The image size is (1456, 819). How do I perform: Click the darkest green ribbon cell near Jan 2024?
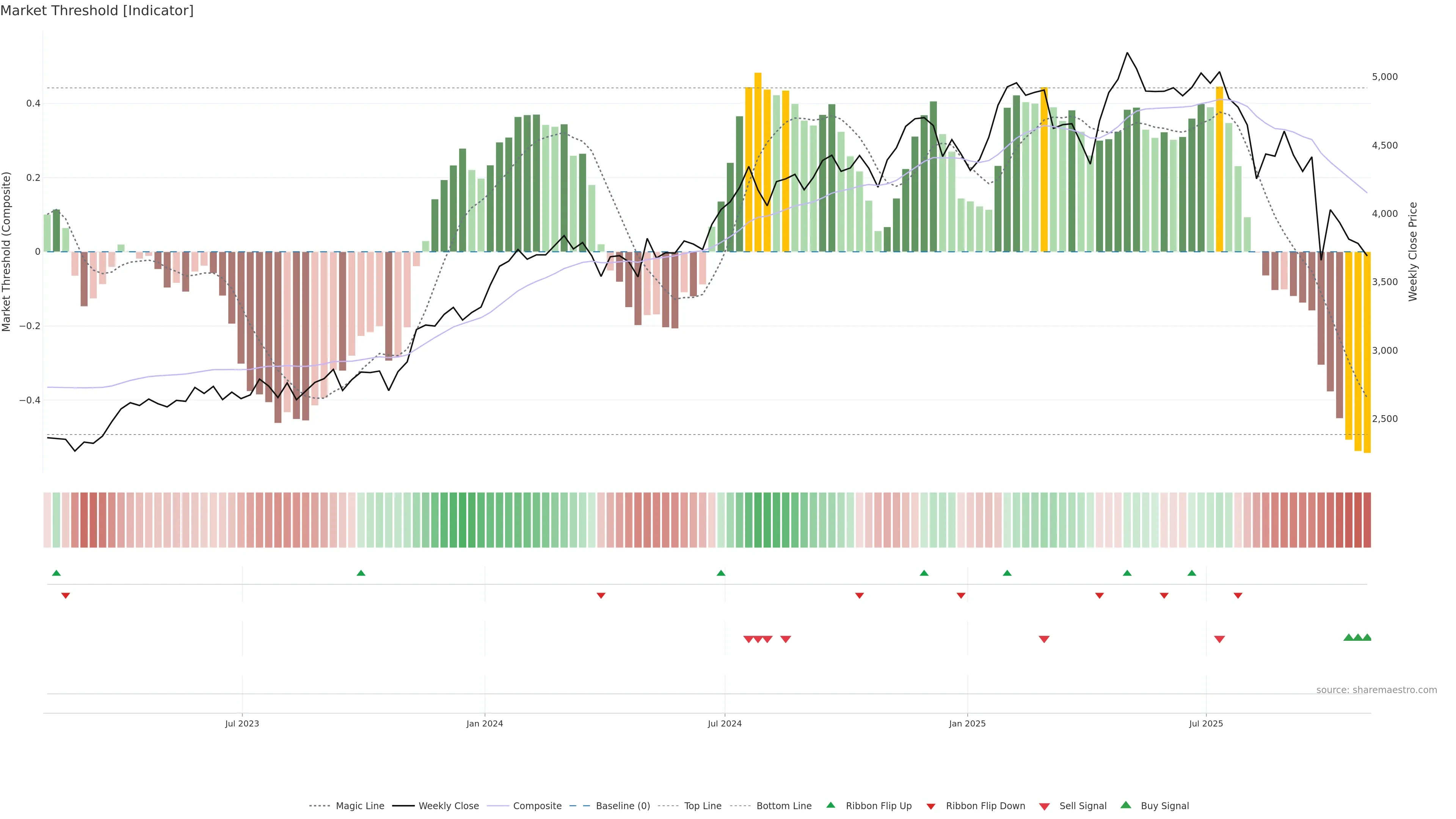point(462,520)
